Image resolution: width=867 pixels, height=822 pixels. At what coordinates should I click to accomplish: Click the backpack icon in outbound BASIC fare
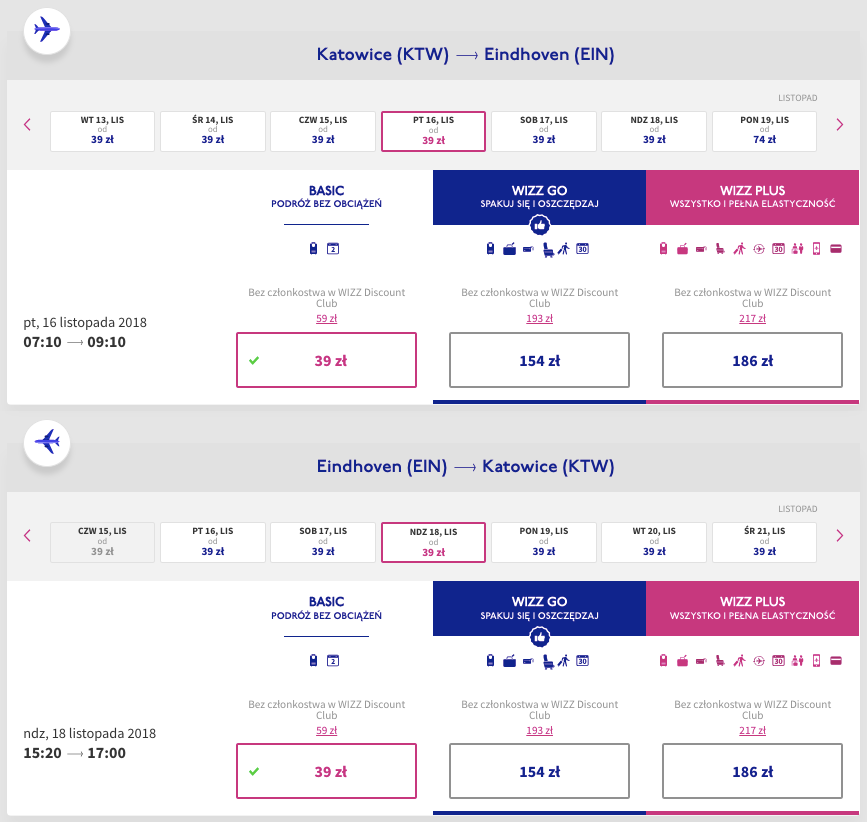click(x=314, y=249)
